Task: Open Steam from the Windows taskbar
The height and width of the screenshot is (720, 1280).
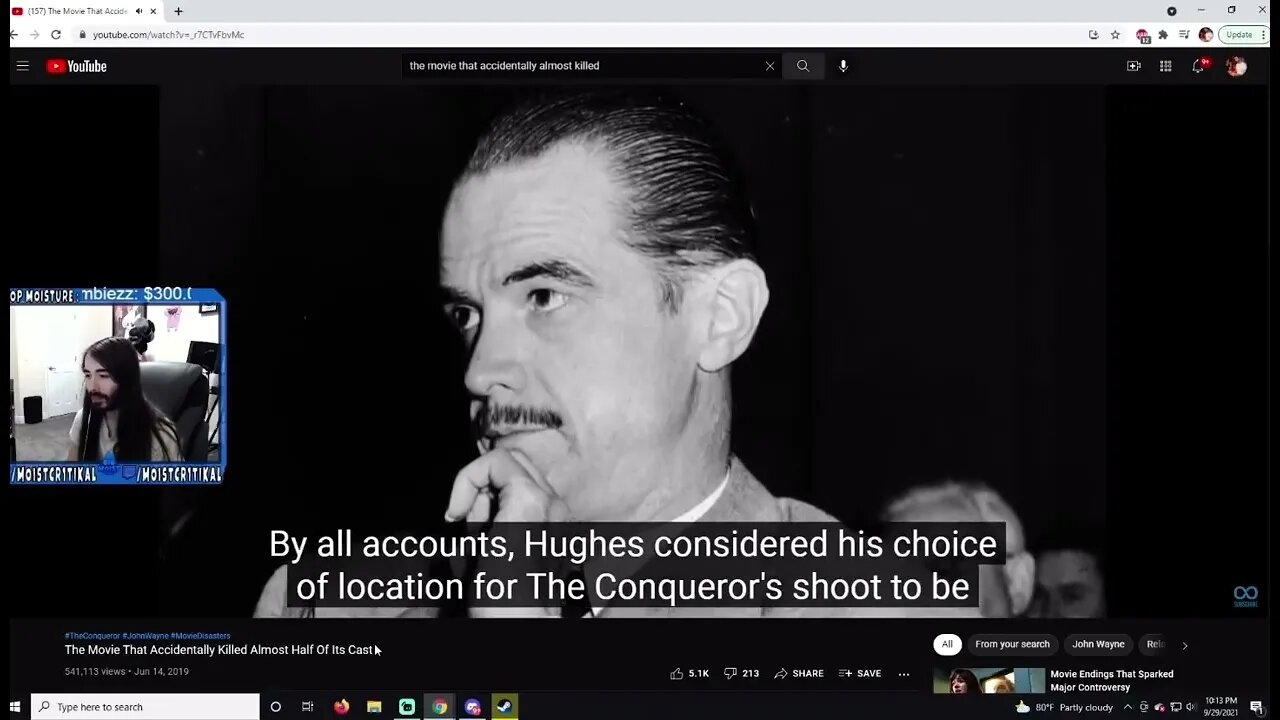Action: [505, 707]
